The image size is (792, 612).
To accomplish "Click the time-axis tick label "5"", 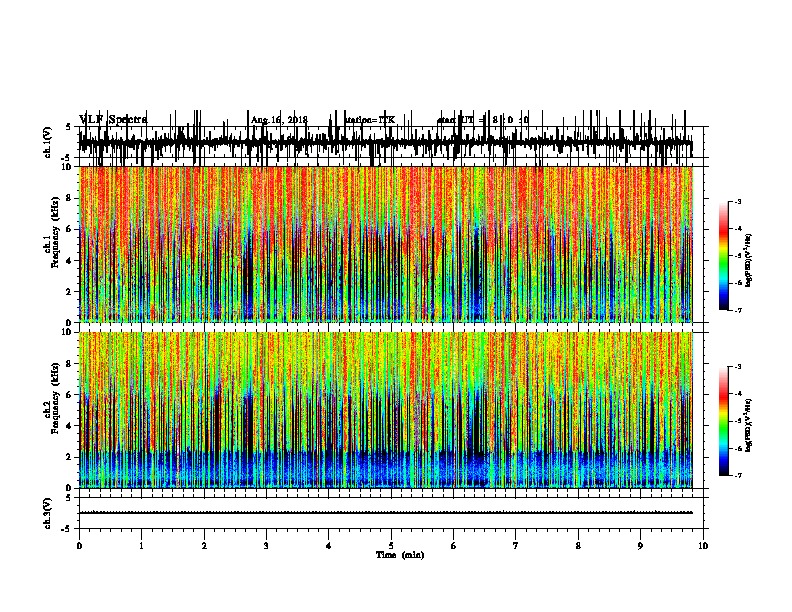I will (391, 546).
